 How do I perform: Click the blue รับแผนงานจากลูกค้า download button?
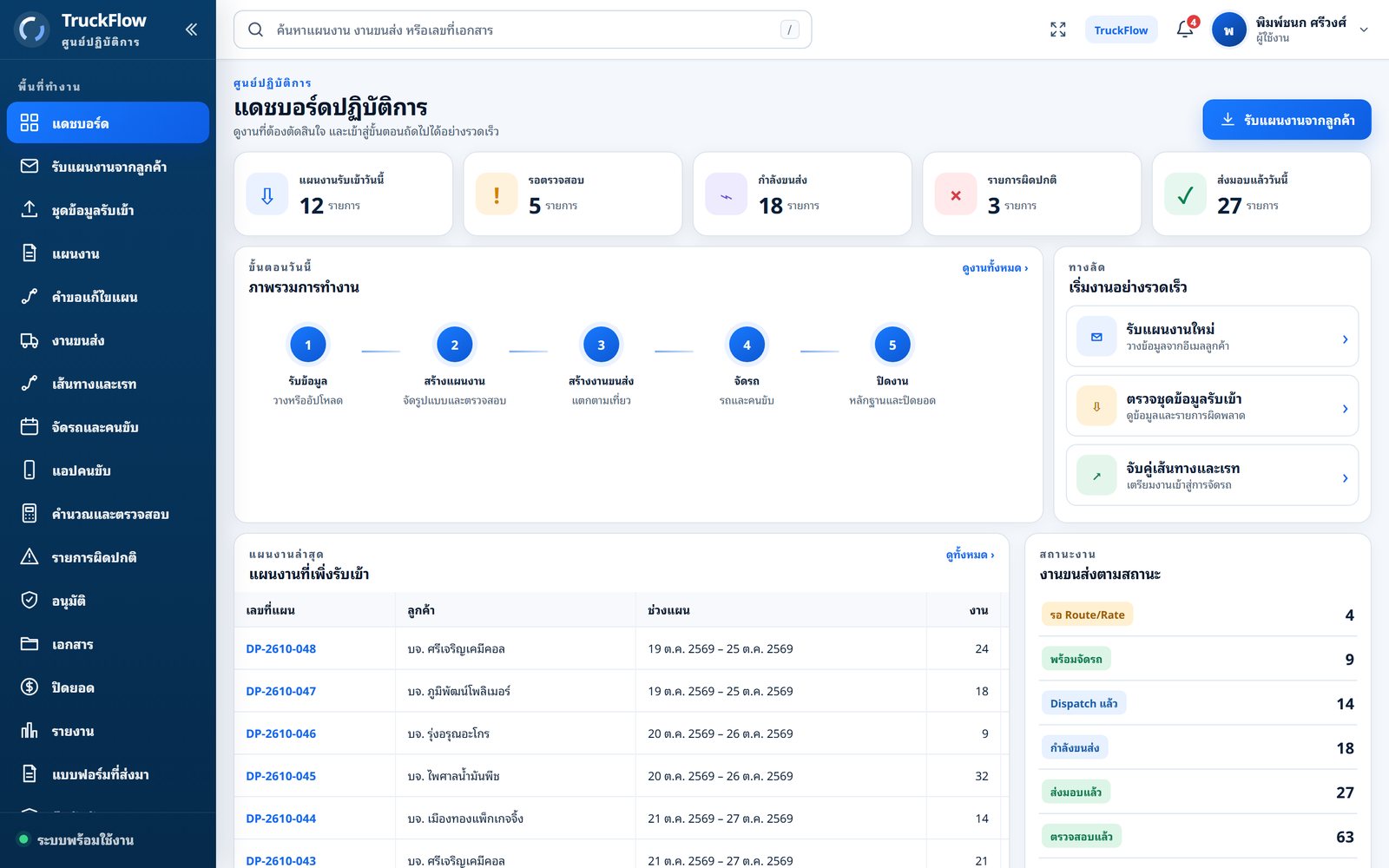pos(1287,120)
